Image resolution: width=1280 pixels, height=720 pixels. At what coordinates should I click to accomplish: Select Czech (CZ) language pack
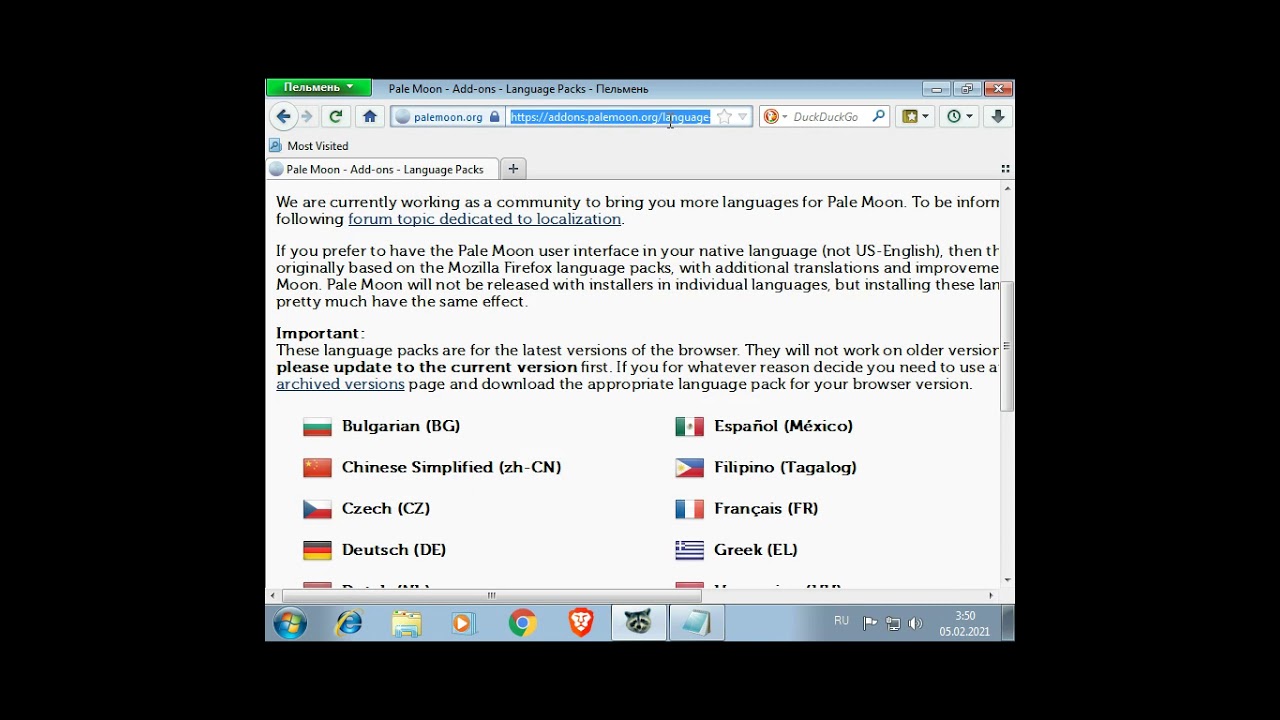[x=386, y=508]
